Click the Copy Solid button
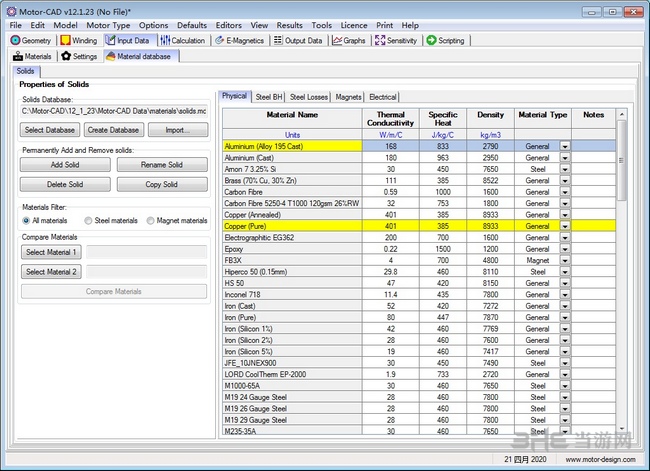The image size is (650, 471). coord(162,185)
